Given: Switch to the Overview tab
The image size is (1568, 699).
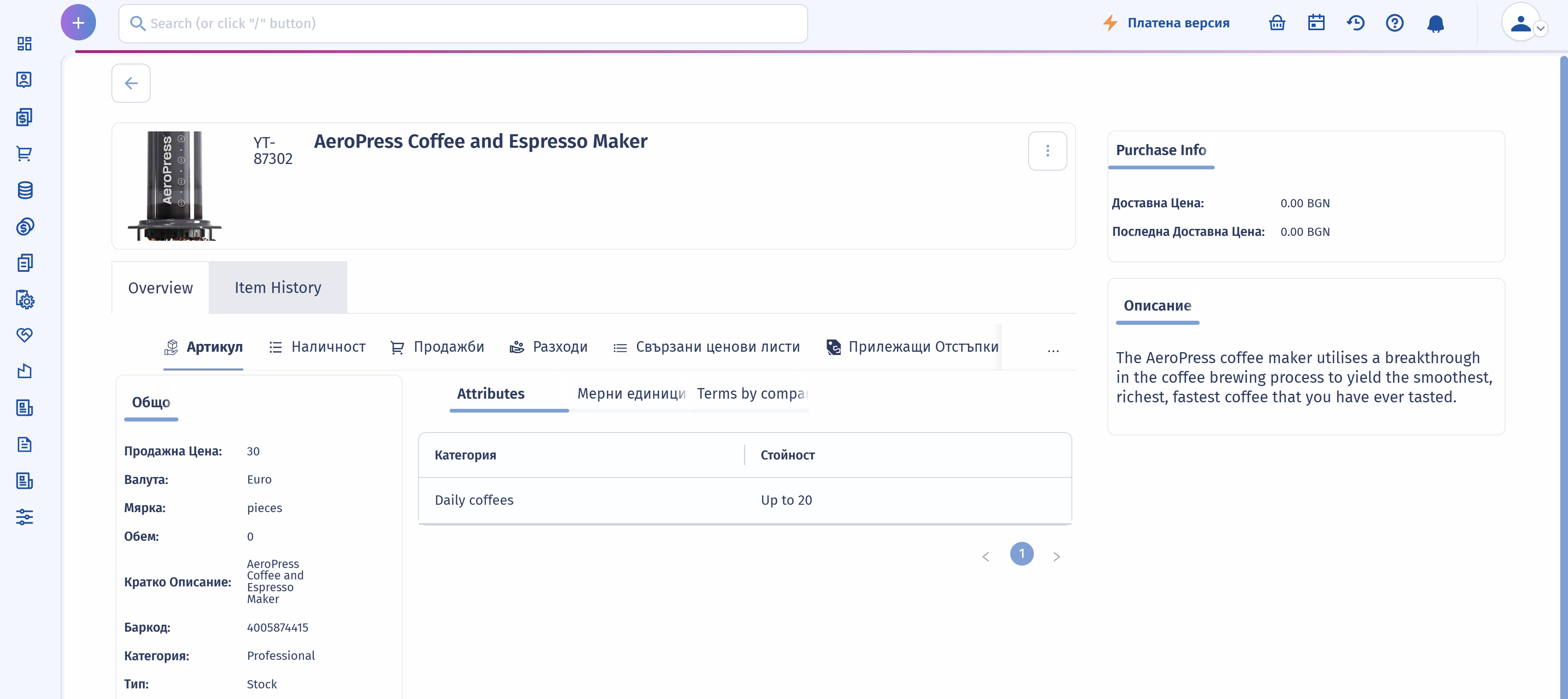Looking at the screenshot, I should pos(160,288).
